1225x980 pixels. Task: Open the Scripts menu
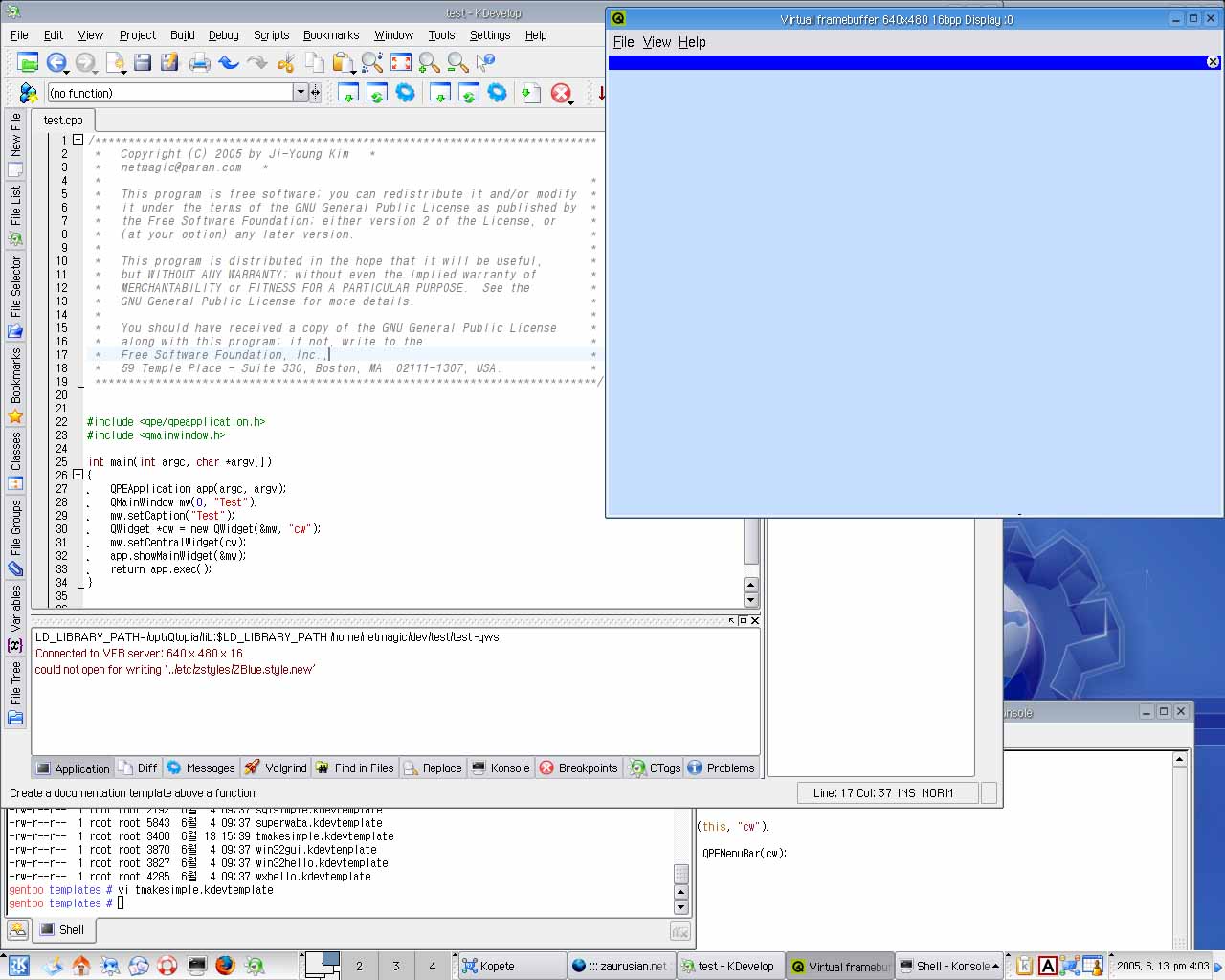tap(271, 35)
